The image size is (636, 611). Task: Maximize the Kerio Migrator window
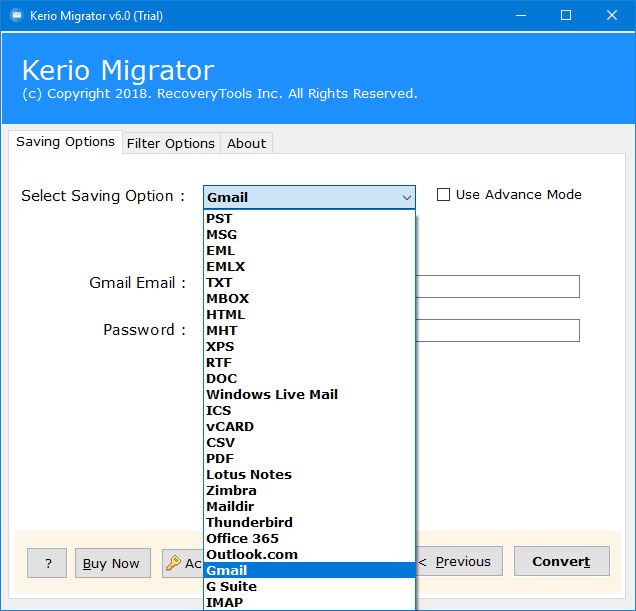click(566, 15)
